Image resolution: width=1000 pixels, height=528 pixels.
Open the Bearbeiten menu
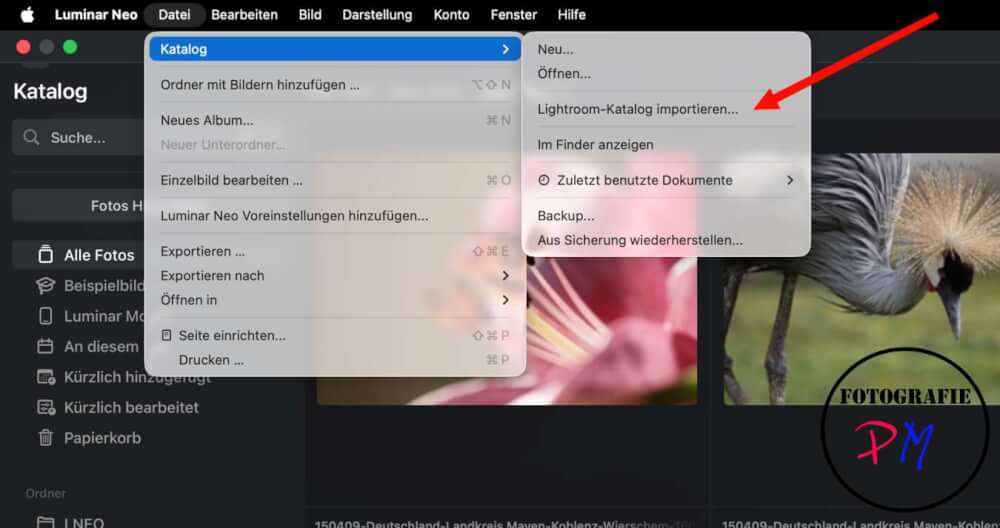(244, 15)
